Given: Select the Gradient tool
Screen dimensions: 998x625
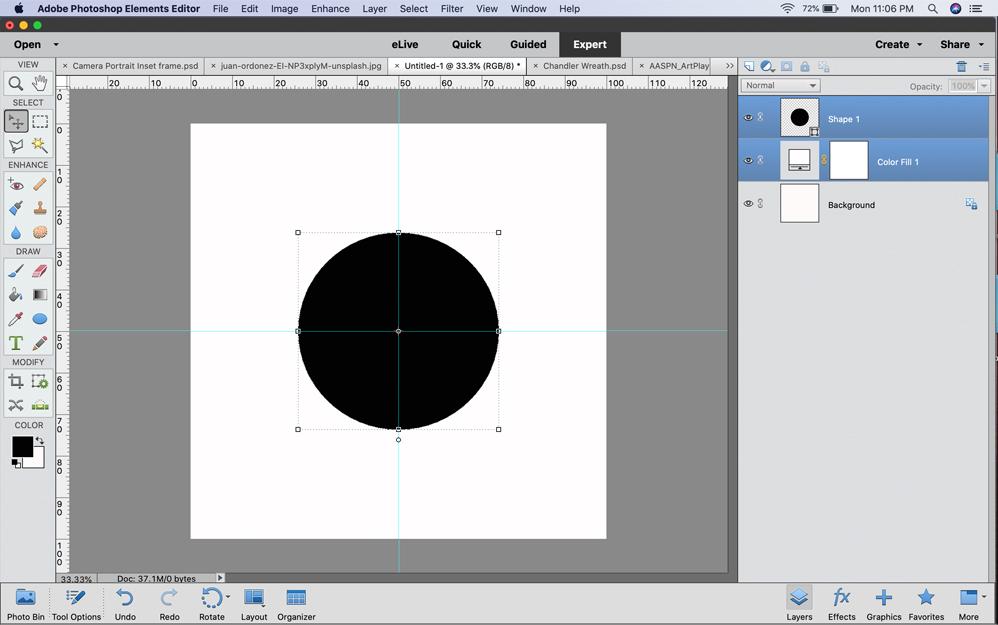Looking at the screenshot, I should click(40, 295).
